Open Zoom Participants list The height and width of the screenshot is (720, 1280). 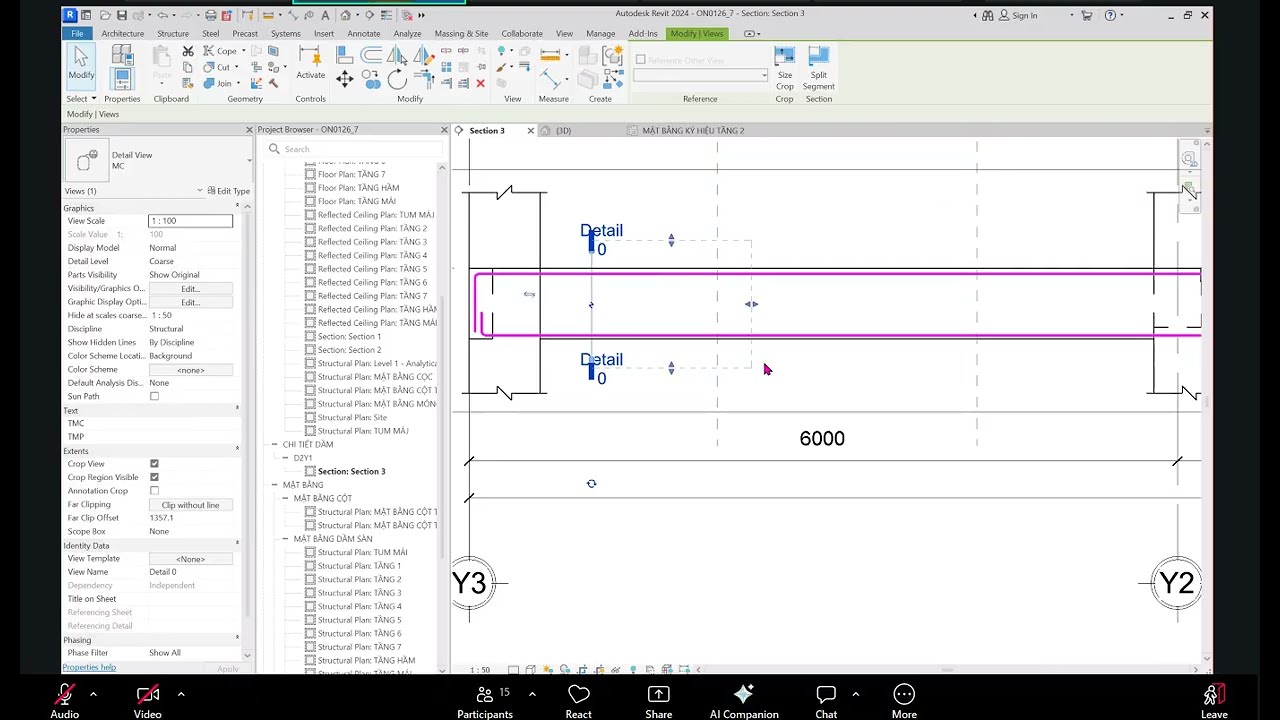(485, 701)
